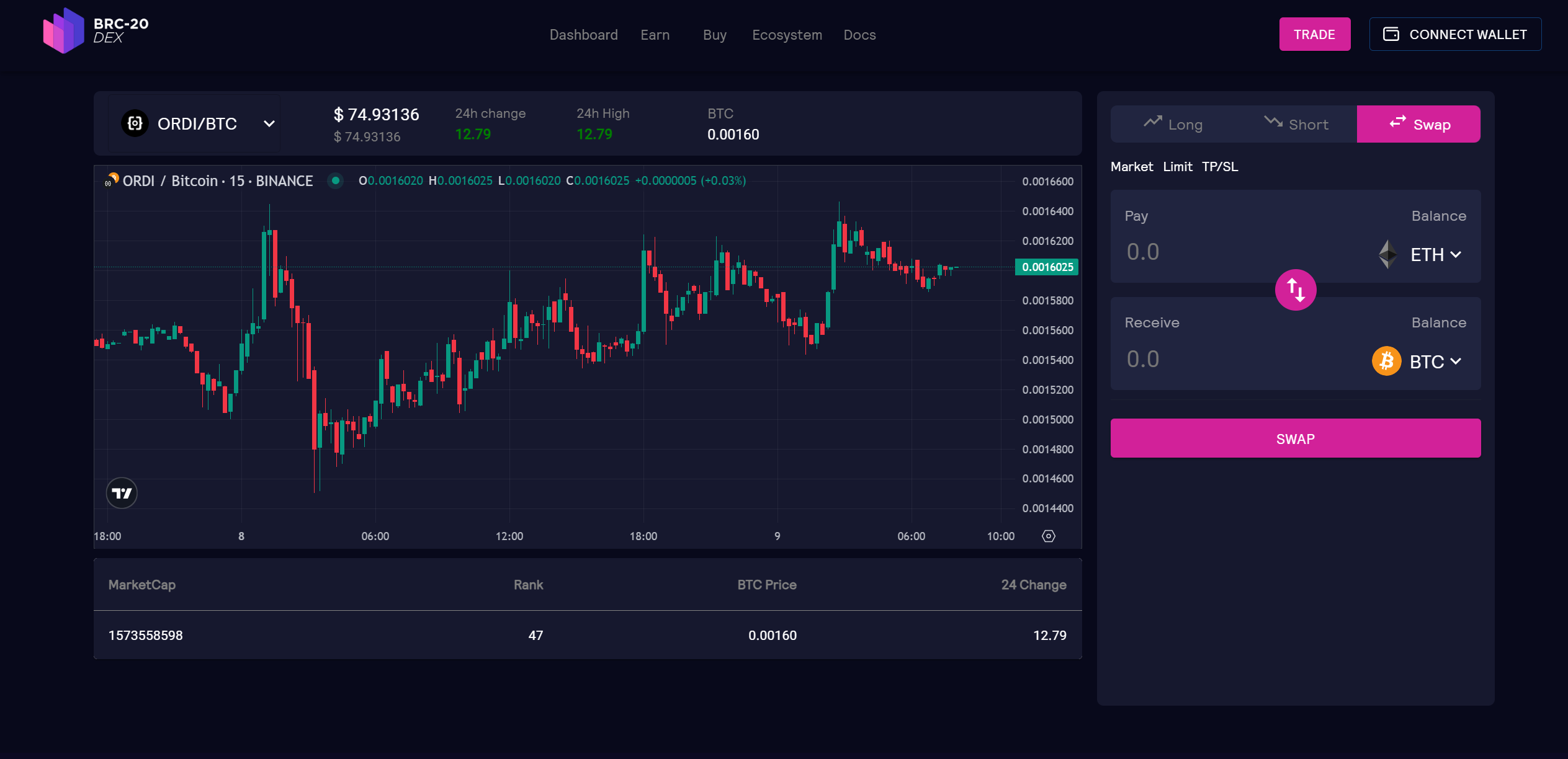Switch to Short position mode
Screen dimensions: 1568x759
[x=1296, y=124]
